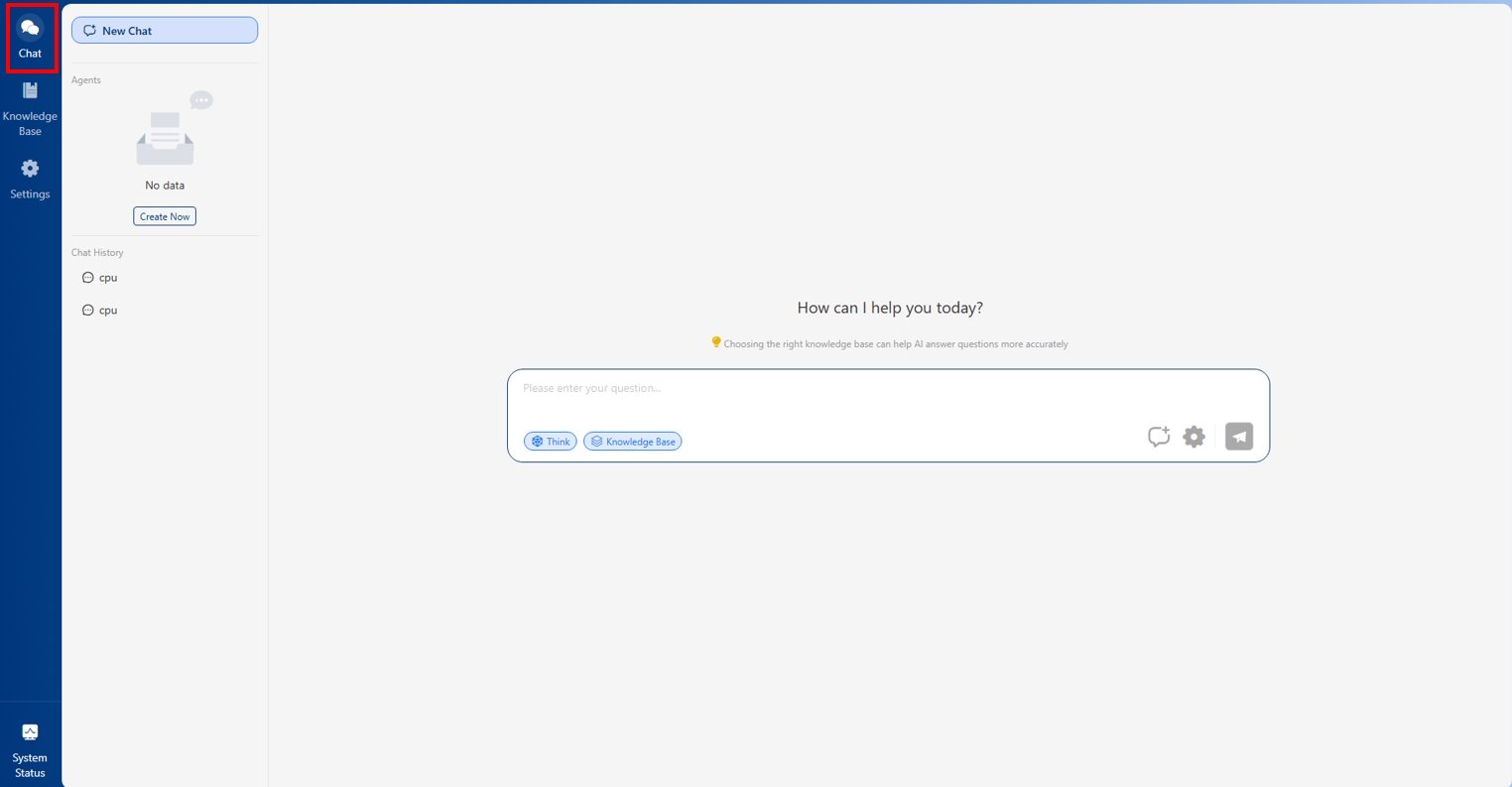Open the first cpu chat in history
The width and height of the screenshot is (1512, 787).
pyautogui.click(x=108, y=278)
